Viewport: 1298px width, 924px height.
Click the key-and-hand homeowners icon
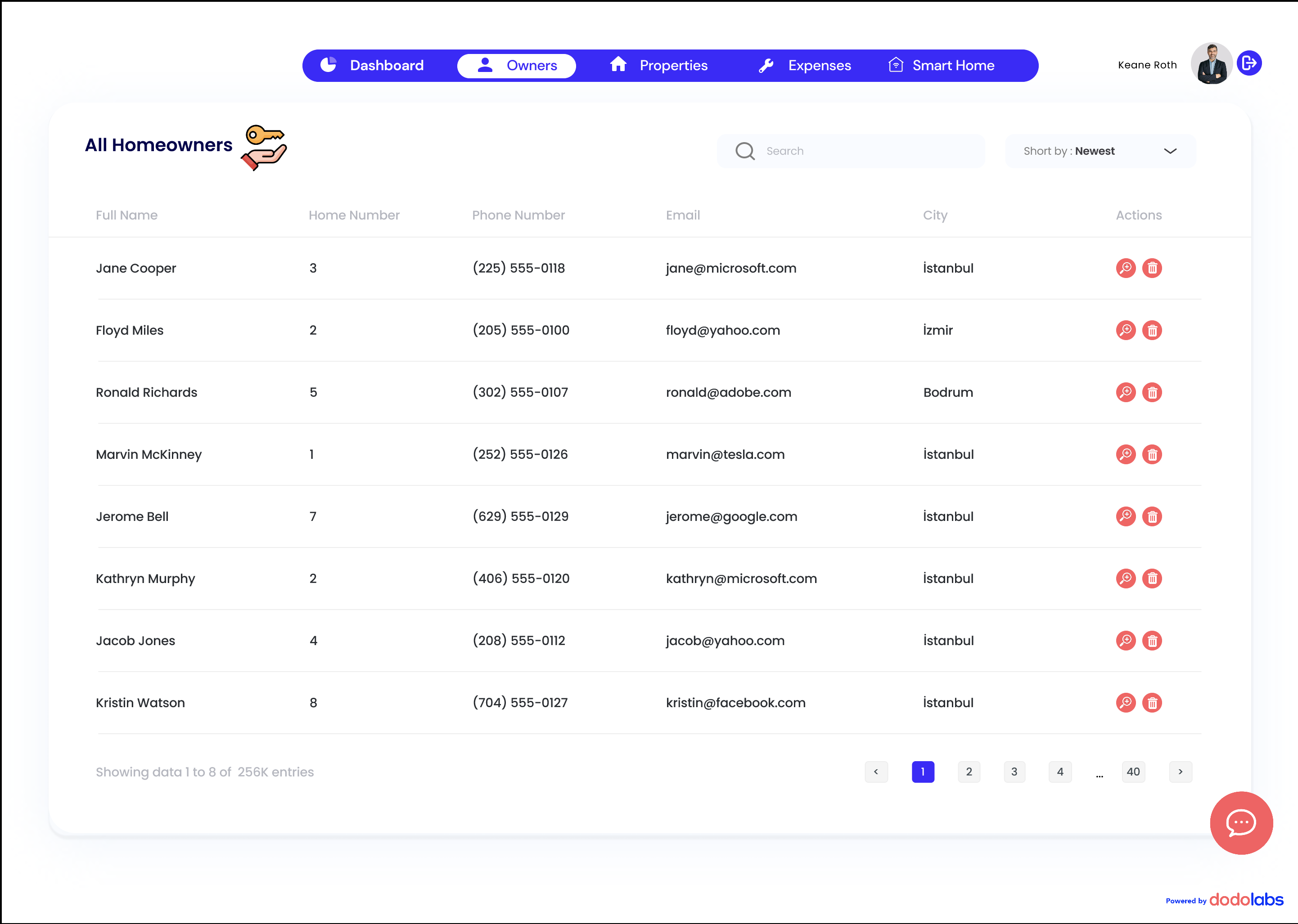(264, 148)
